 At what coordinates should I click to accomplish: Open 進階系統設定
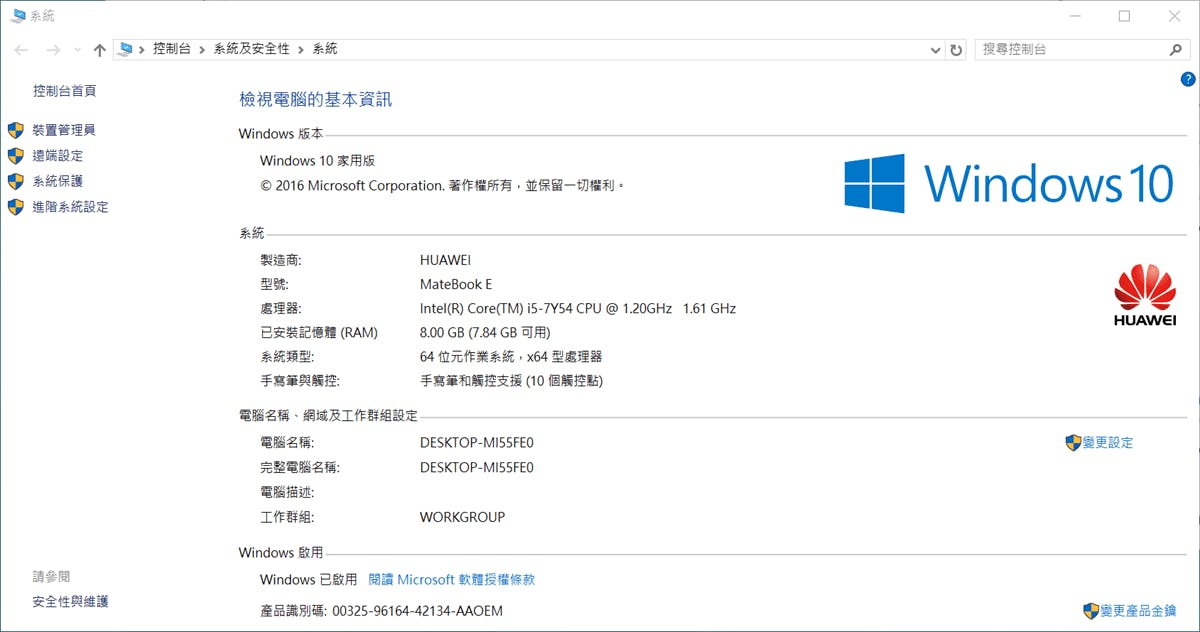(70, 207)
